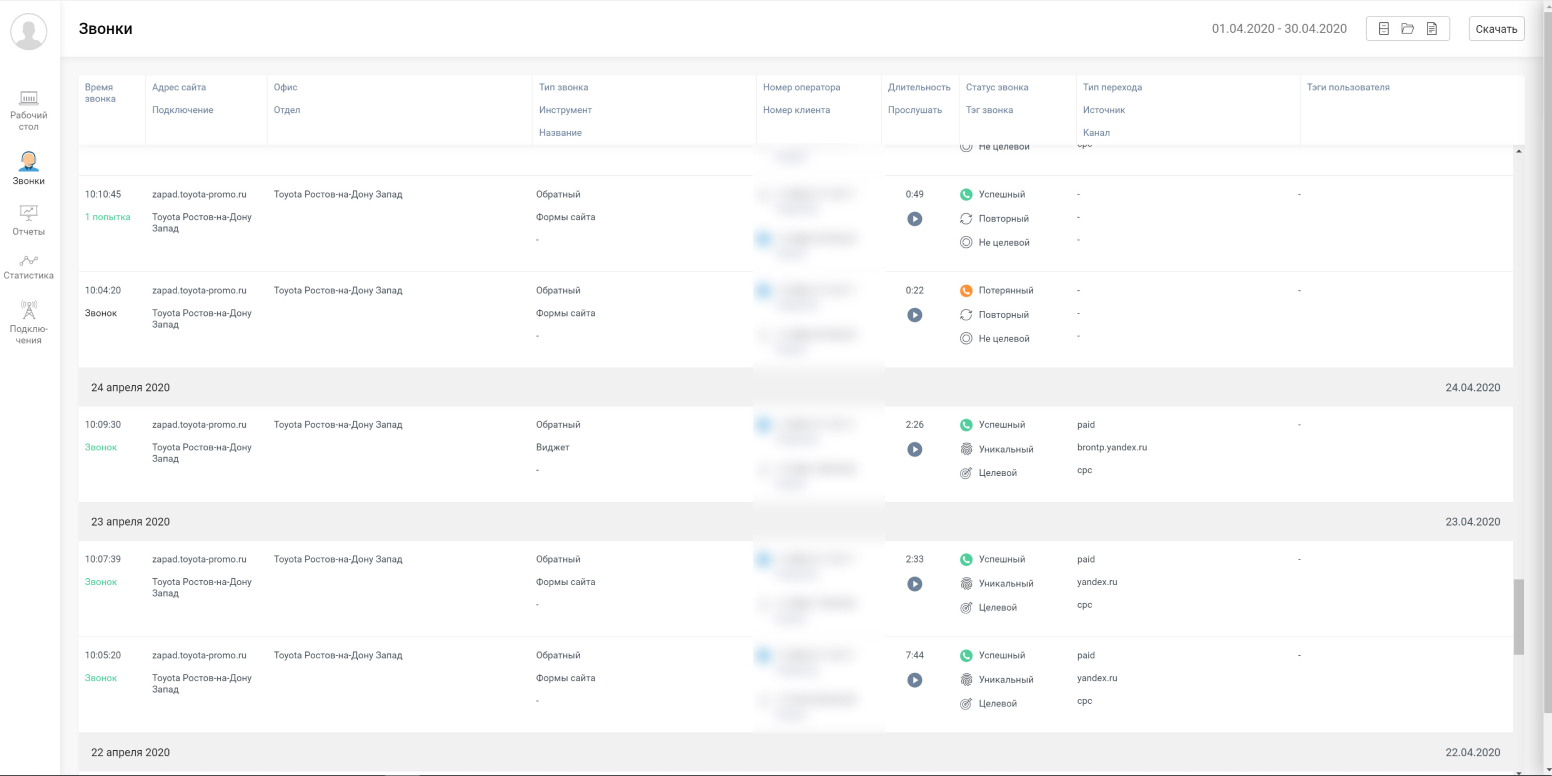1552x776 pixels.
Task: Select the '24 апреля 2020' date group row
Action: (796, 387)
